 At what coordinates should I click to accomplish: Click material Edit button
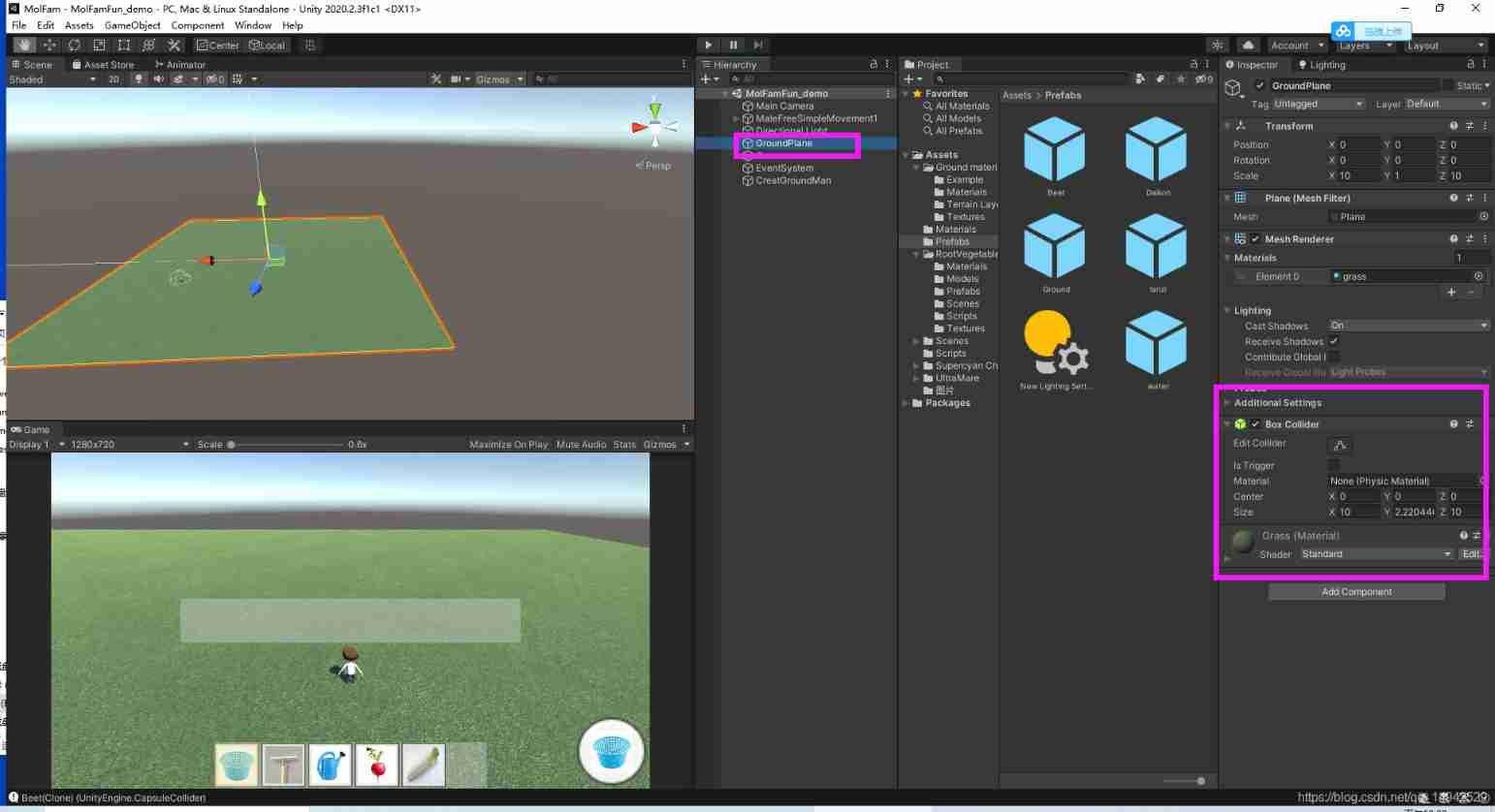click(1471, 554)
